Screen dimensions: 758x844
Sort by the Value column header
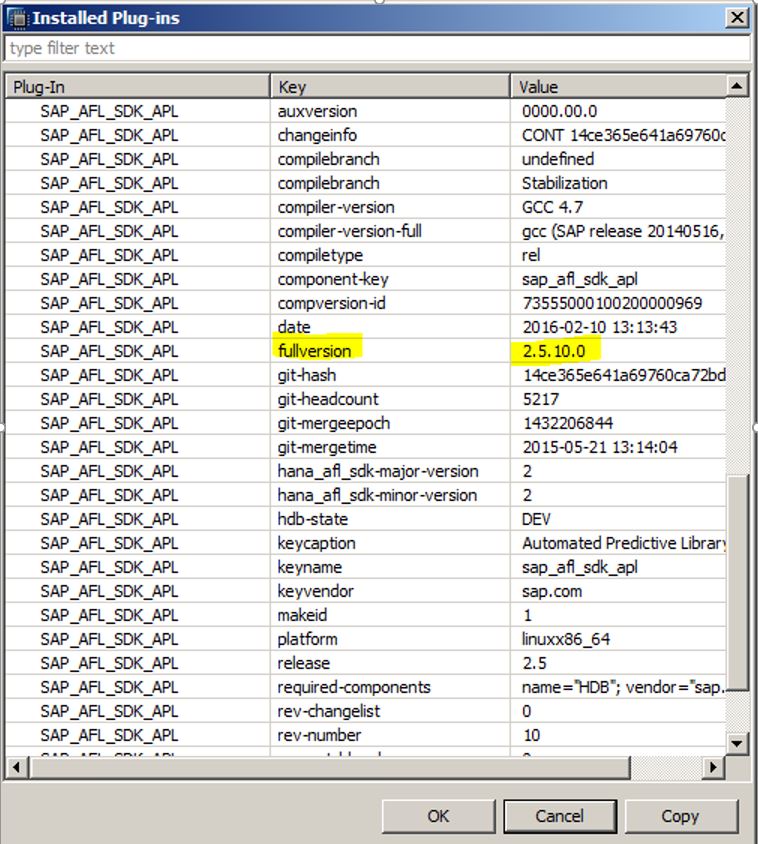coord(618,87)
